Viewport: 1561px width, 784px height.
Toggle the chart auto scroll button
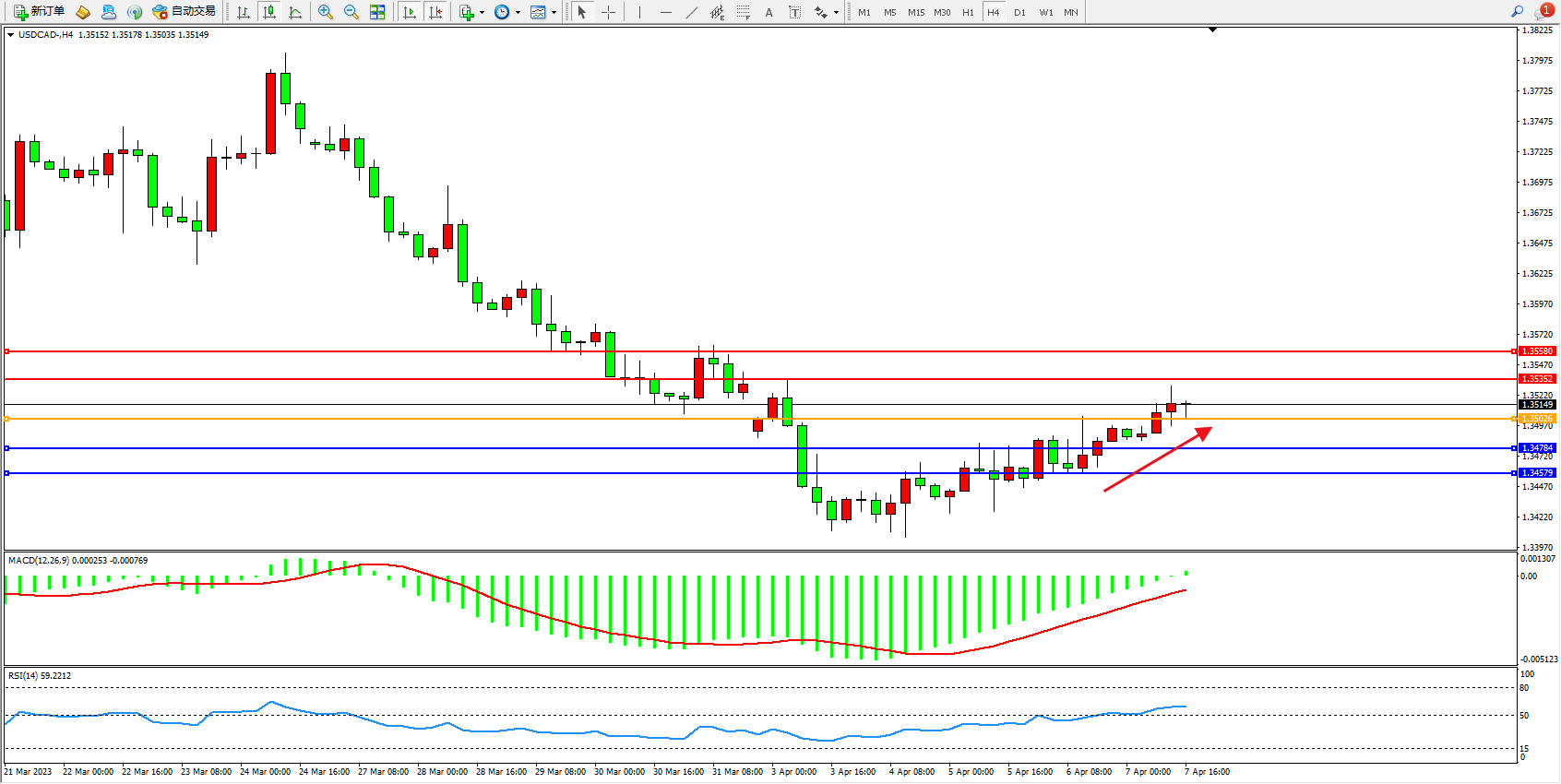point(410,12)
